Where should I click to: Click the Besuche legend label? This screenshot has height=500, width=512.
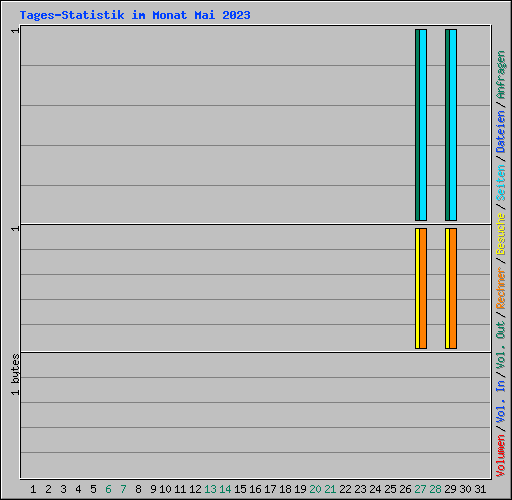501,234
